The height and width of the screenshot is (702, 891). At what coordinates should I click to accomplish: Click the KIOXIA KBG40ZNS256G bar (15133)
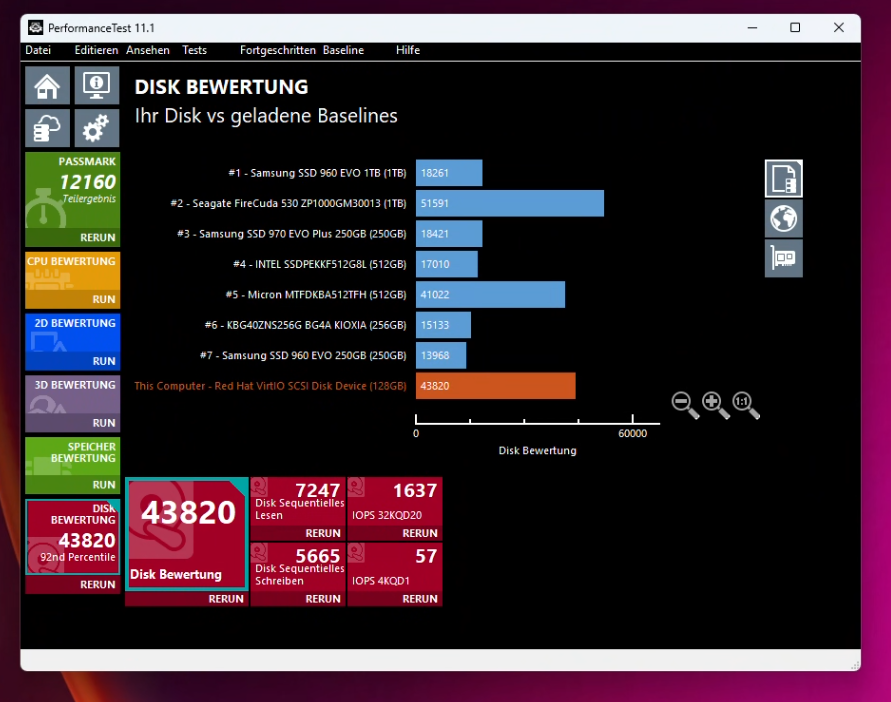(443, 325)
